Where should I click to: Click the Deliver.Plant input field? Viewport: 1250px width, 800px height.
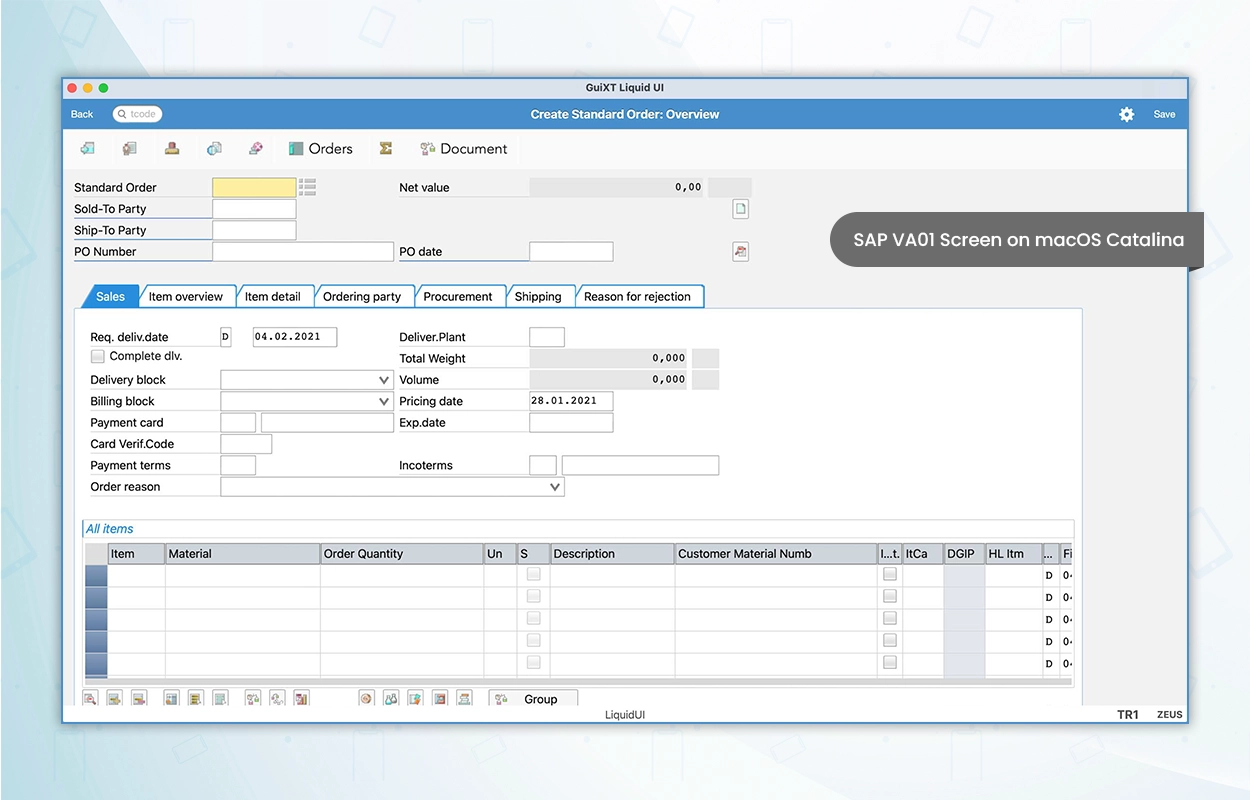(x=547, y=337)
